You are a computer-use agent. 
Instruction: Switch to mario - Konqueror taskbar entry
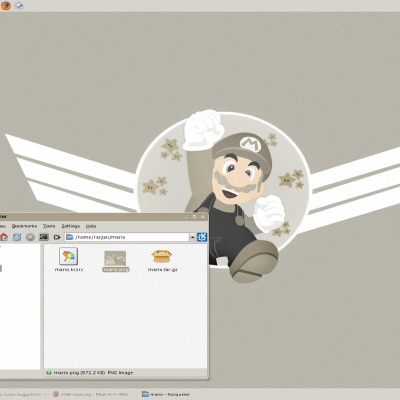pyautogui.click(x=166, y=394)
